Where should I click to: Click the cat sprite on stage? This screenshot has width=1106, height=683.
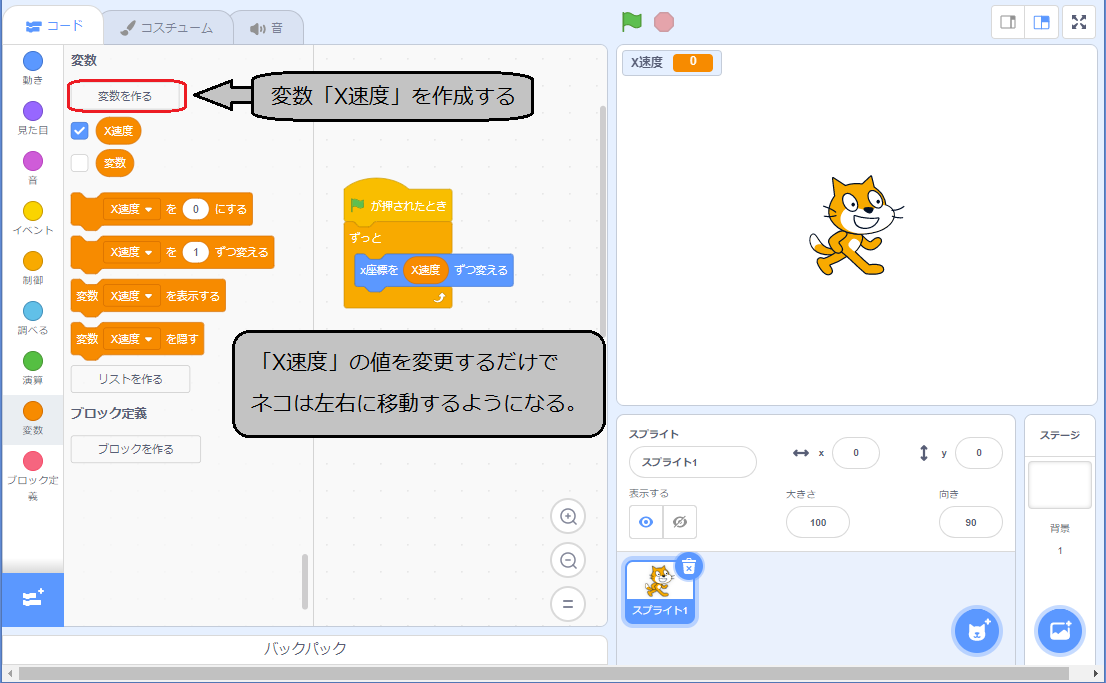click(854, 226)
